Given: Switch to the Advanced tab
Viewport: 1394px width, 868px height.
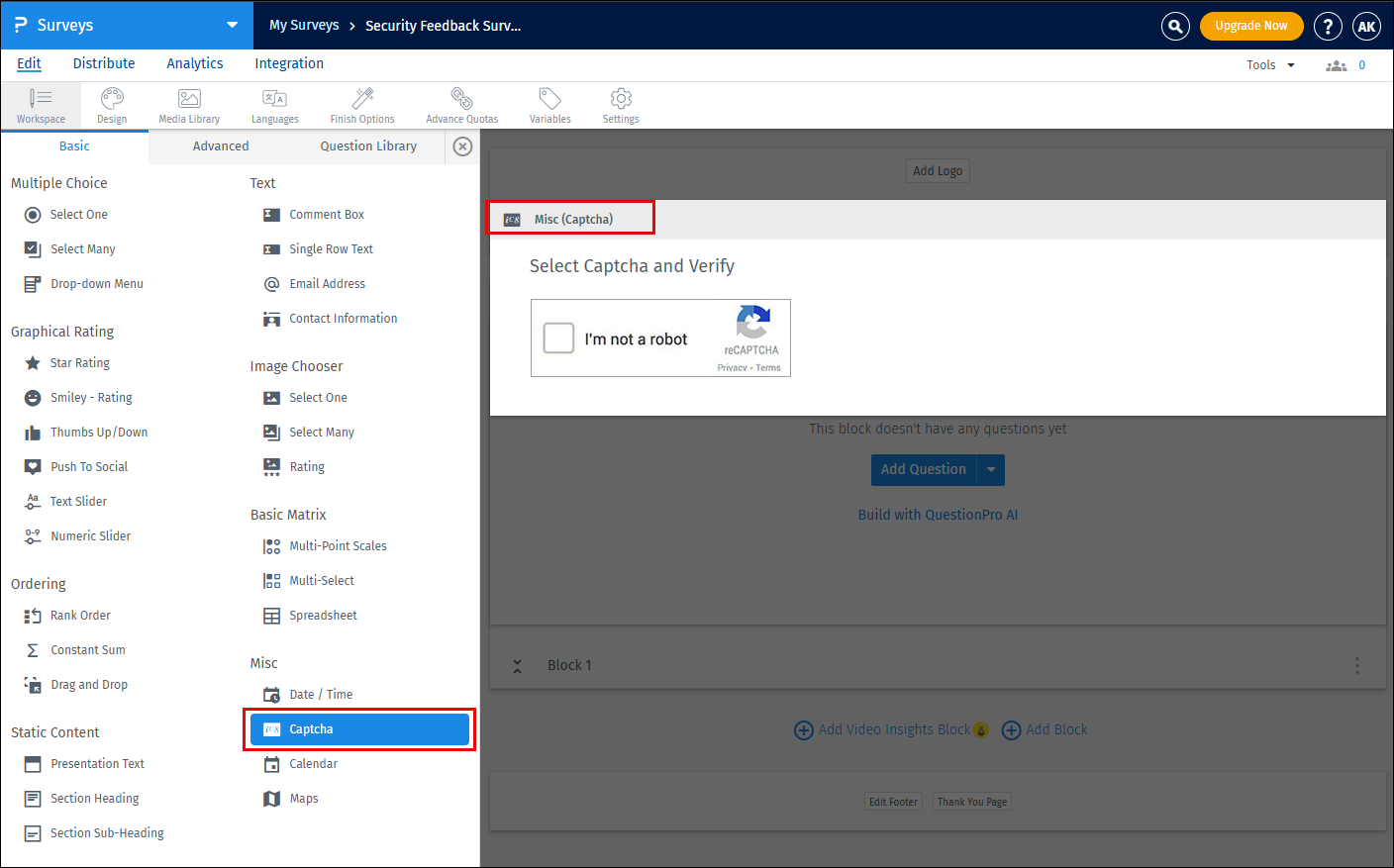Looking at the screenshot, I should pyautogui.click(x=221, y=146).
